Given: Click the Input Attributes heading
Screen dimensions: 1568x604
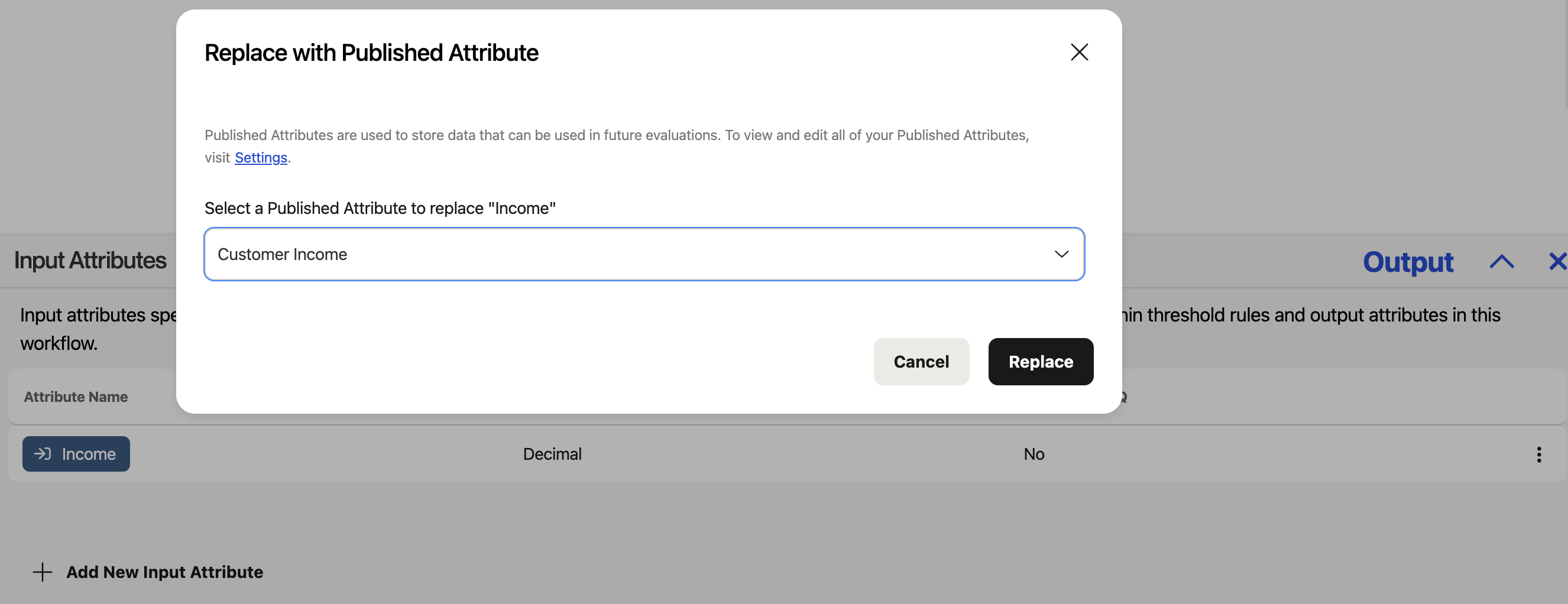Looking at the screenshot, I should (x=90, y=260).
